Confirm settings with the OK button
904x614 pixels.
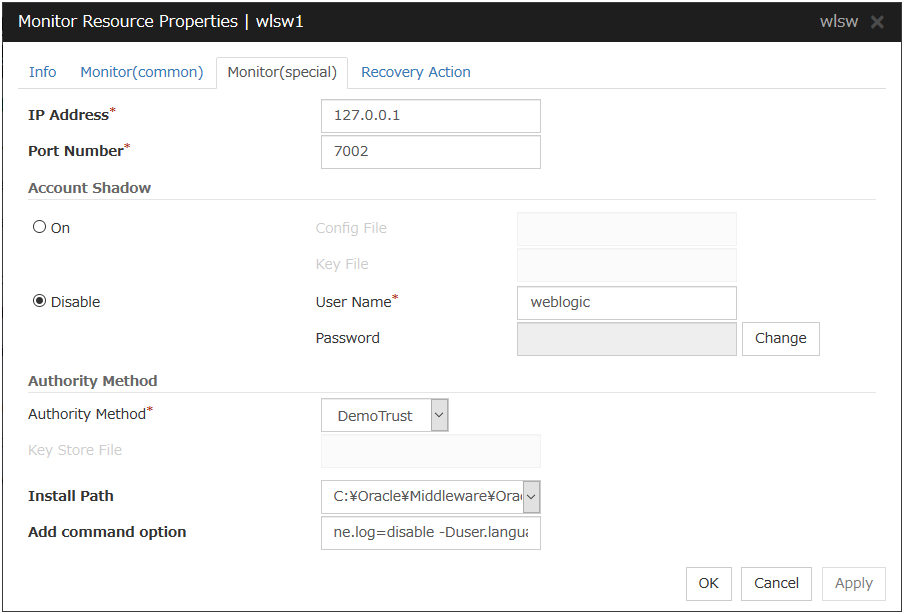point(708,583)
